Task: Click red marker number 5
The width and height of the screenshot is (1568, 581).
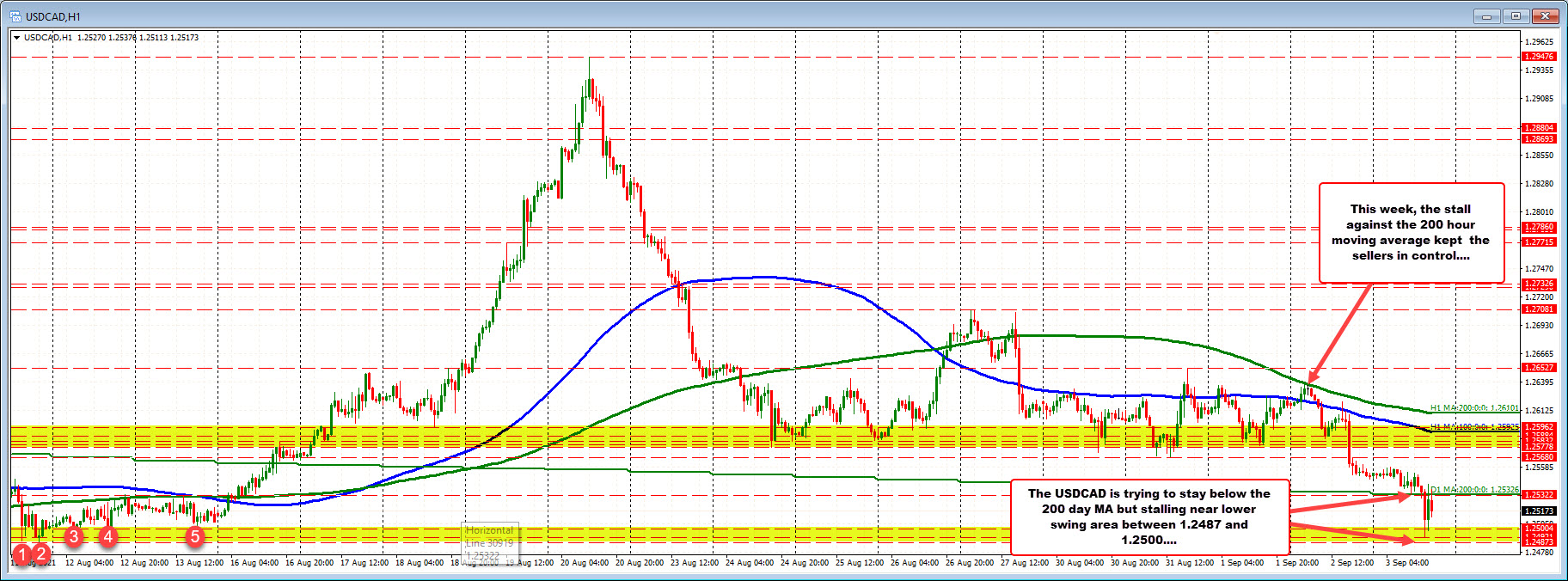Action: (x=195, y=537)
